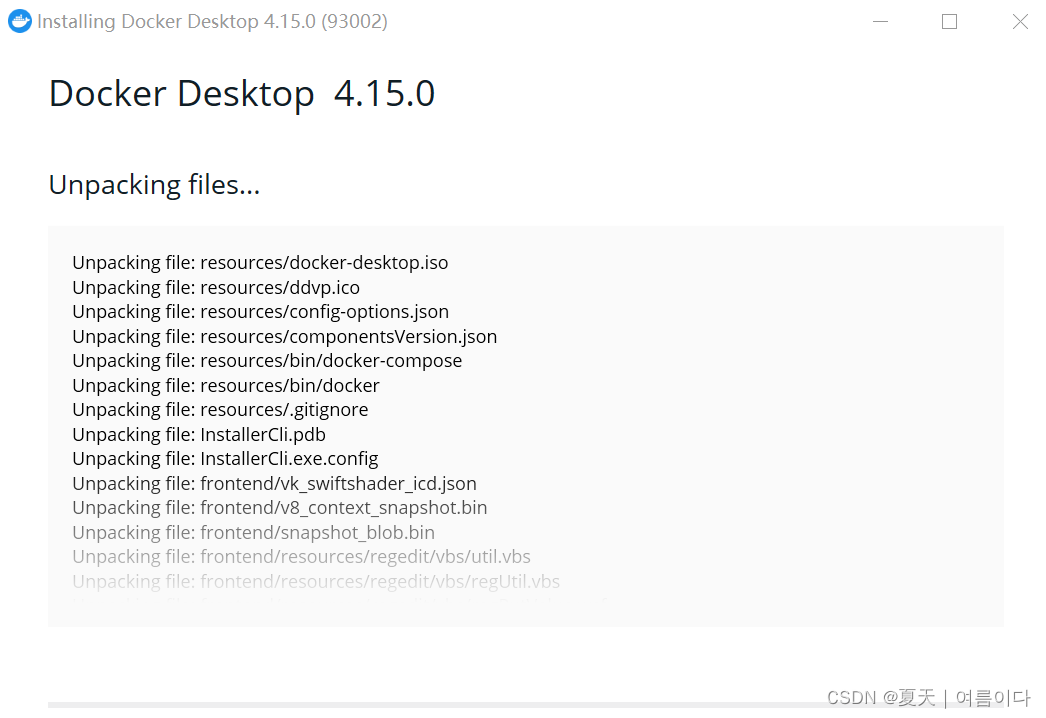
Task: Click the 'Unpacking files...' status text
Action: (x=154, y=185)
